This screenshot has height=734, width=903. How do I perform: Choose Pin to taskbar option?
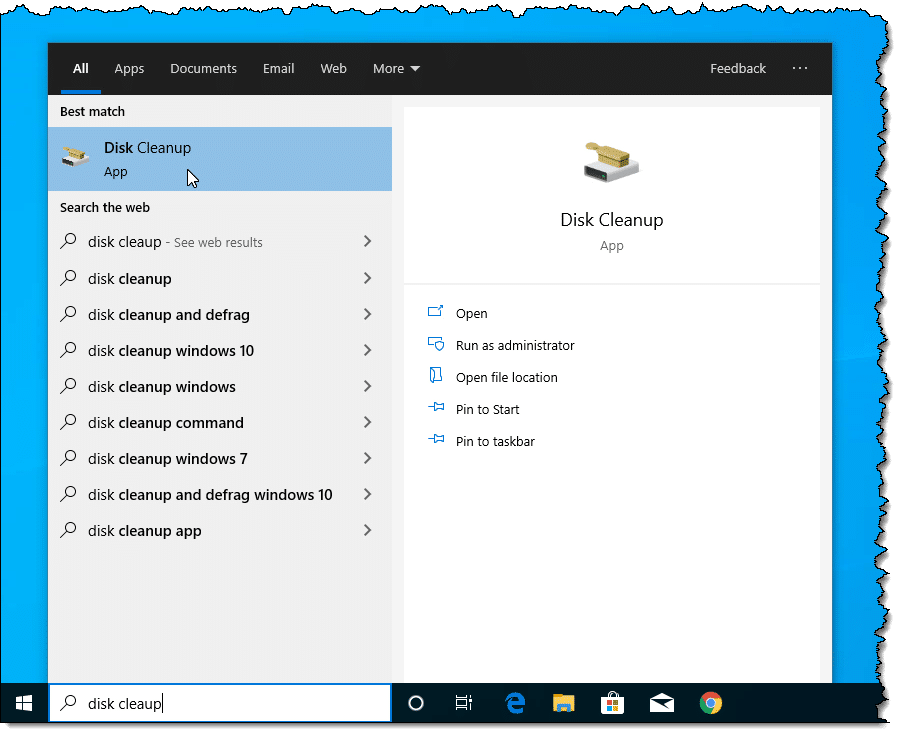(494, 442)
